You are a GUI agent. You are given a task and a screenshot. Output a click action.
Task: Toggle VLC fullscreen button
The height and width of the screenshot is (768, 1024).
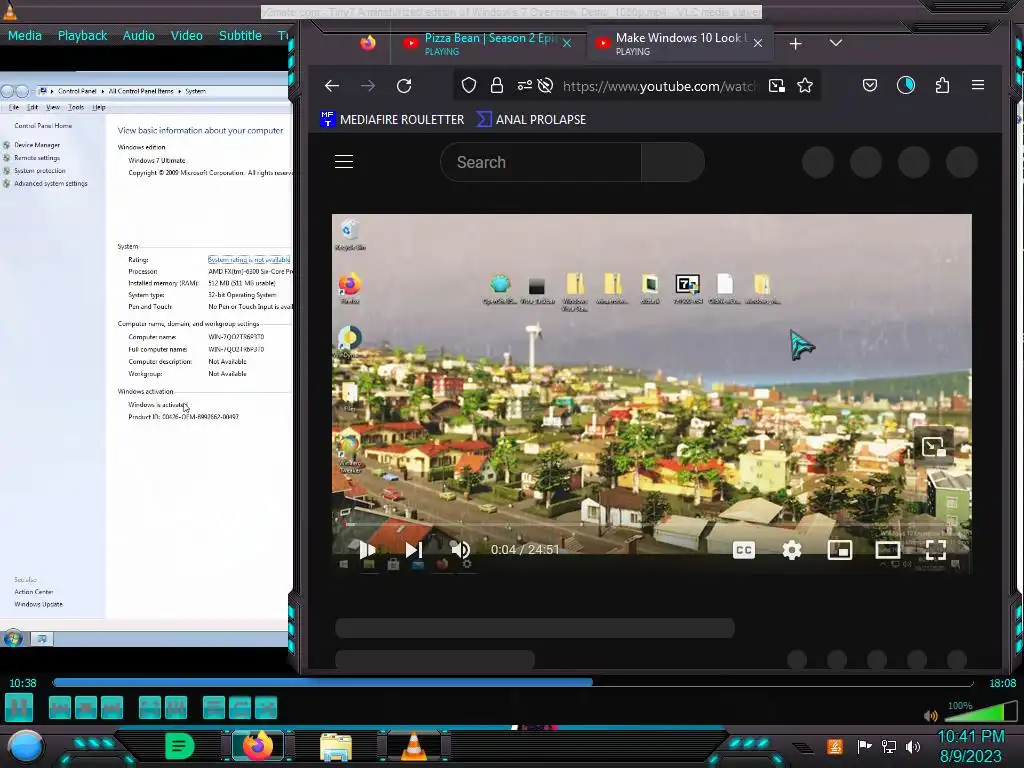150,707
